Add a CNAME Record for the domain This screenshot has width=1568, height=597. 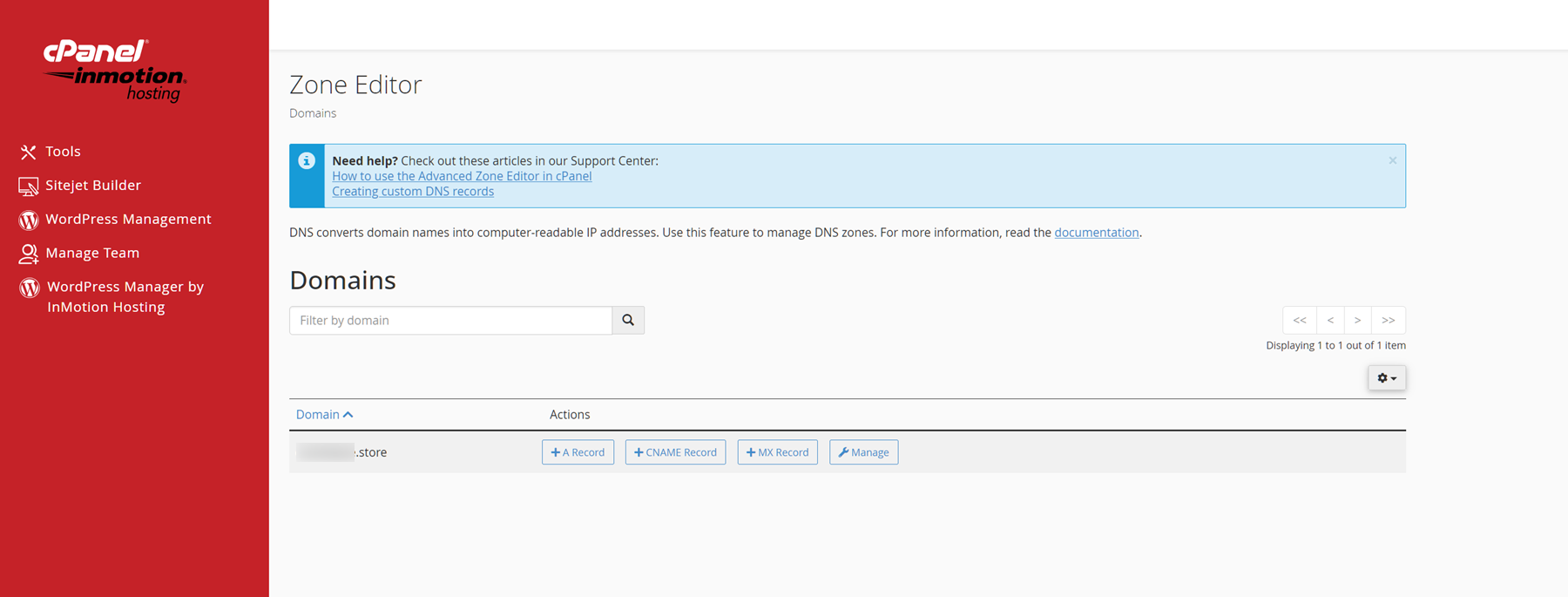coord(675,452)
